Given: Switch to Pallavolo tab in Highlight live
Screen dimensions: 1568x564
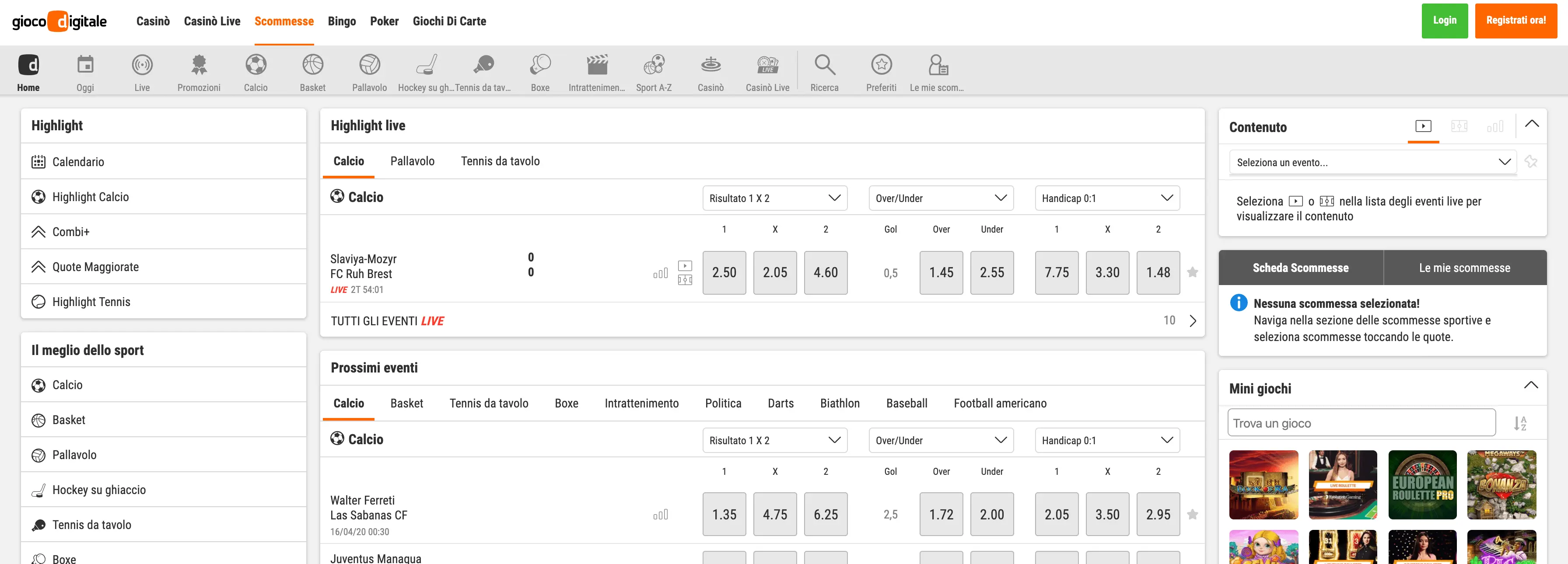Looking at the screenshot, I should [412, 161].
